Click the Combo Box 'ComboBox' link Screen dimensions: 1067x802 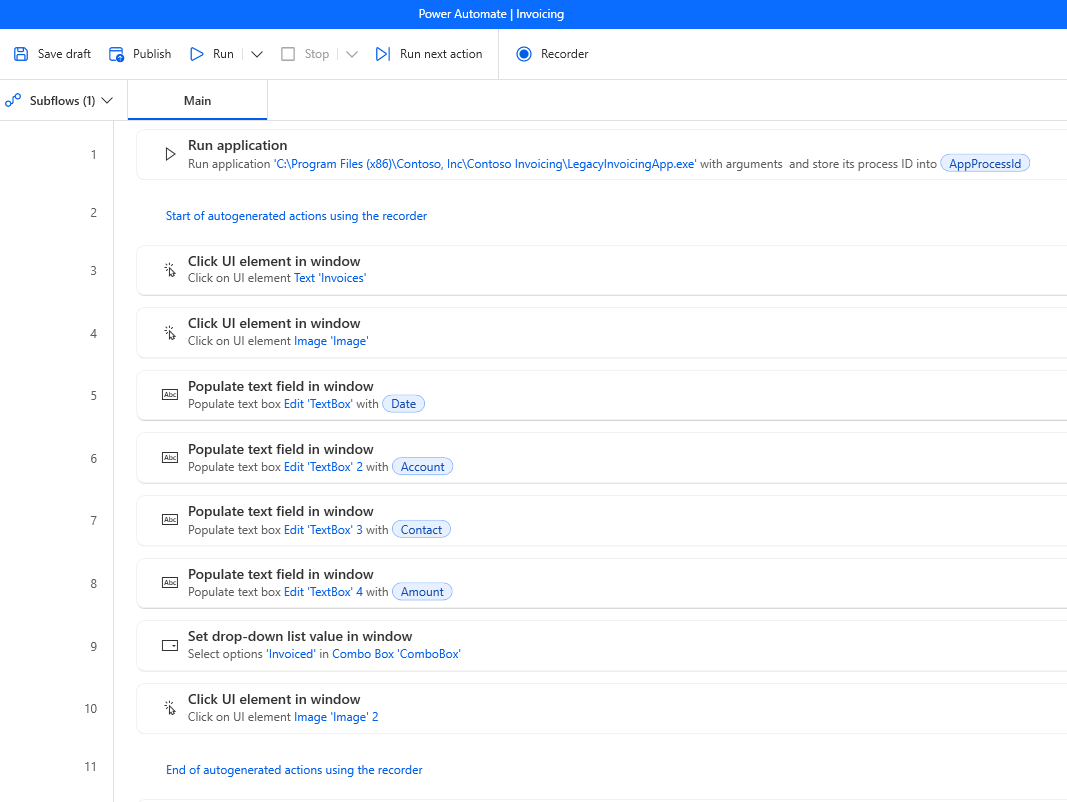click(x=396, y=654)
